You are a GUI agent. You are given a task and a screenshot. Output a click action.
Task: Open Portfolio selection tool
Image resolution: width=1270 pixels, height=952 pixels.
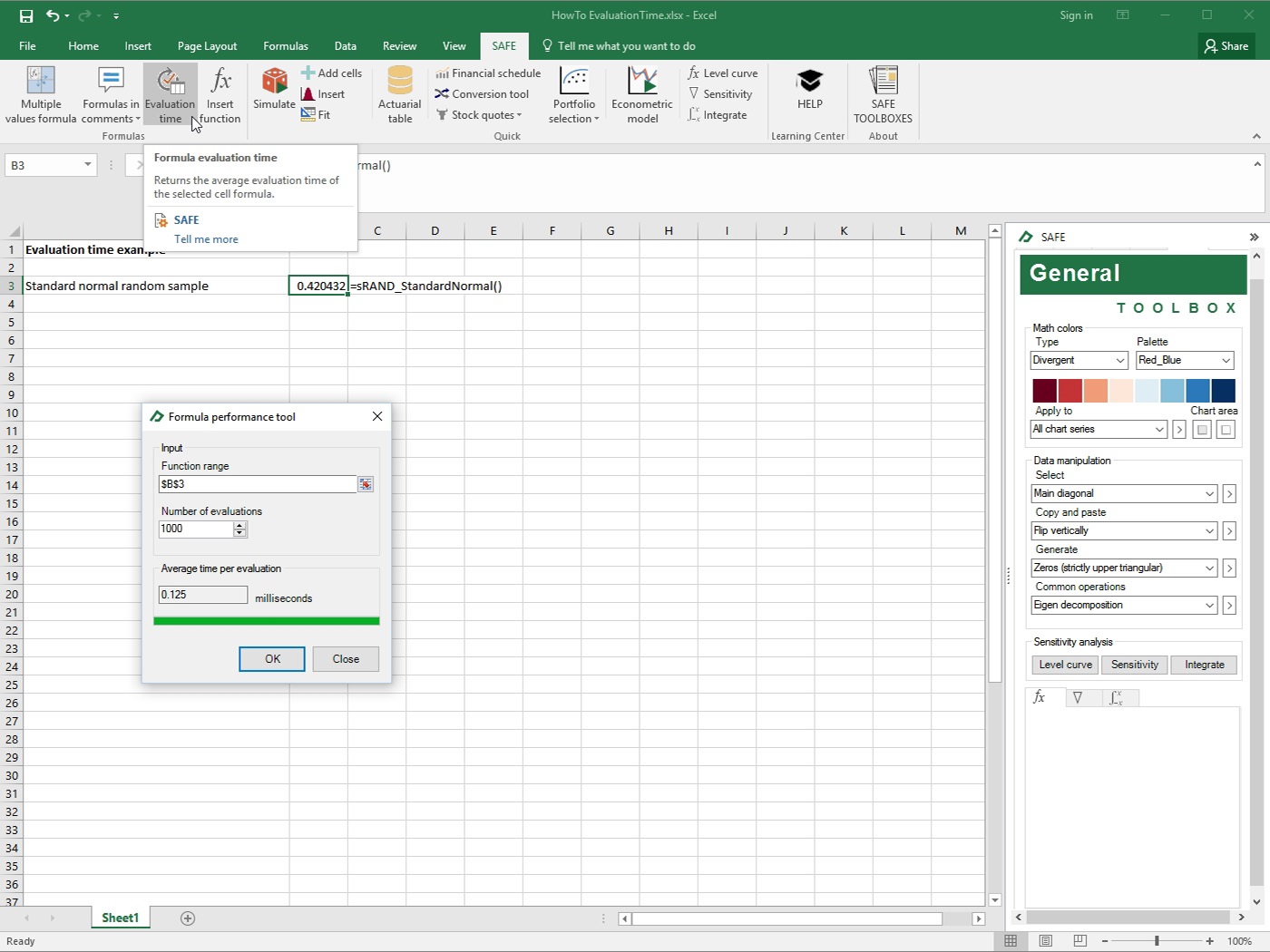click(x=574, y=95)
